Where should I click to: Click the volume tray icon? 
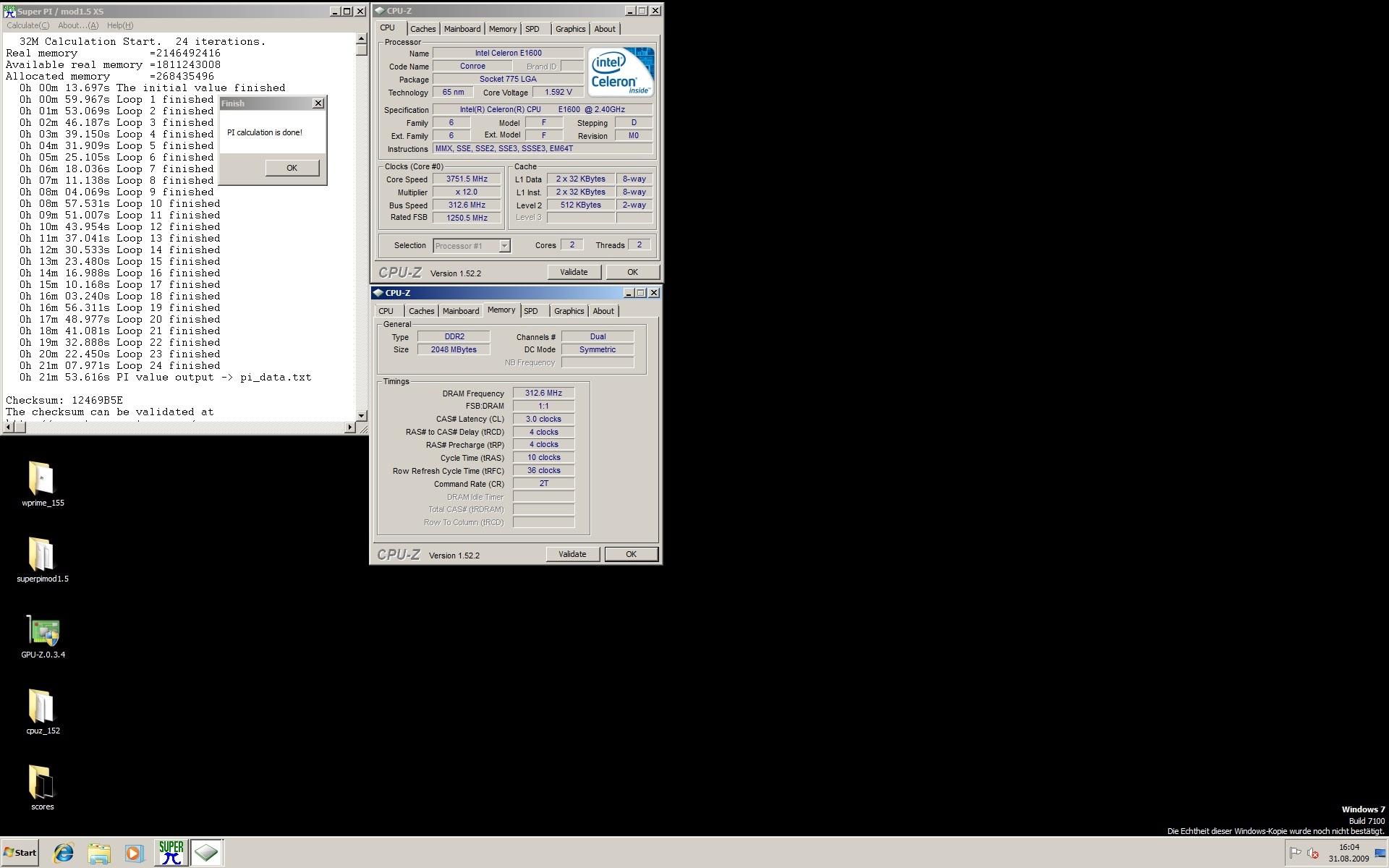1313,854
